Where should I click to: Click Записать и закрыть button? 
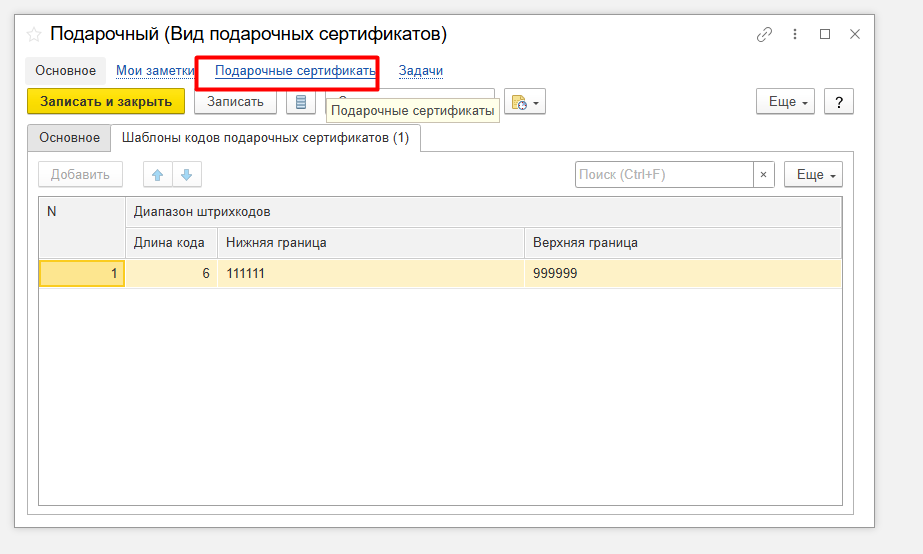pos(105,102)
